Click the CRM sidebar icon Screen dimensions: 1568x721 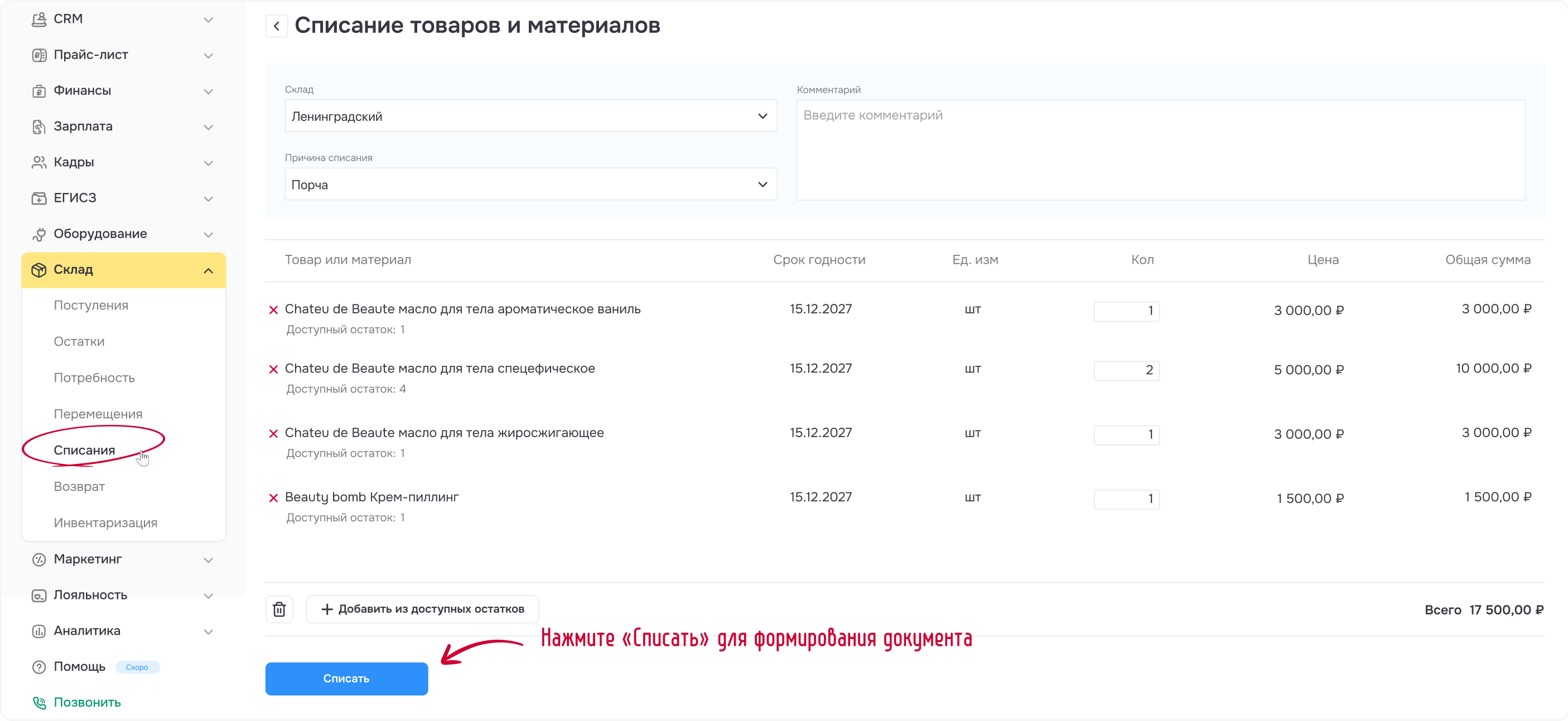coord(39,20)
